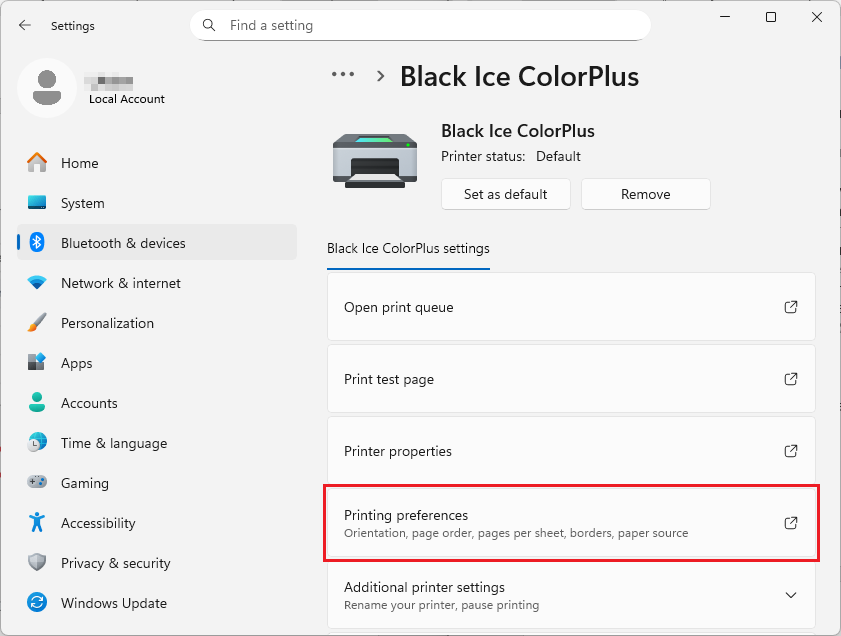The height and width of the screenshot is (636, 841).
Task: Open the Personalization settings page
Action: 107,323
